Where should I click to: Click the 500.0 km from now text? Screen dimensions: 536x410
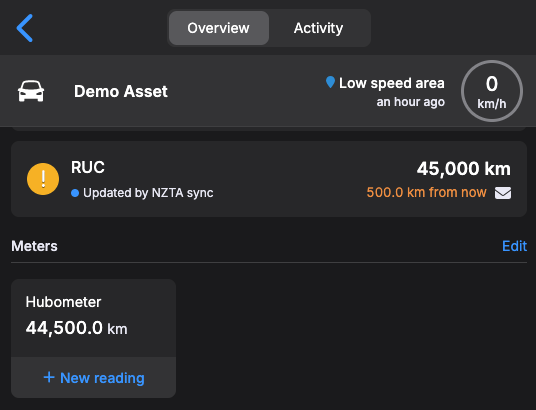[x=426, y=193]
